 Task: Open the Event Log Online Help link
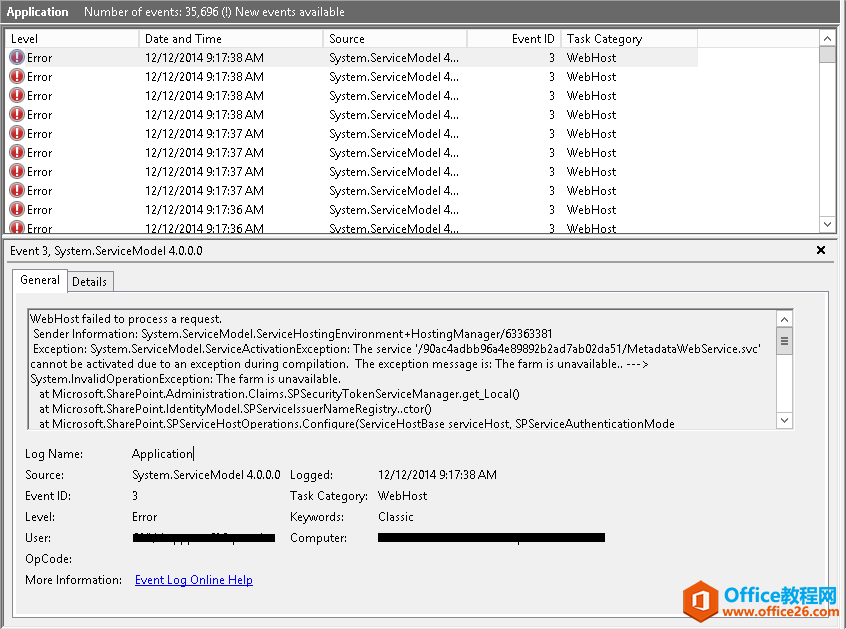[x=194, y=580]
